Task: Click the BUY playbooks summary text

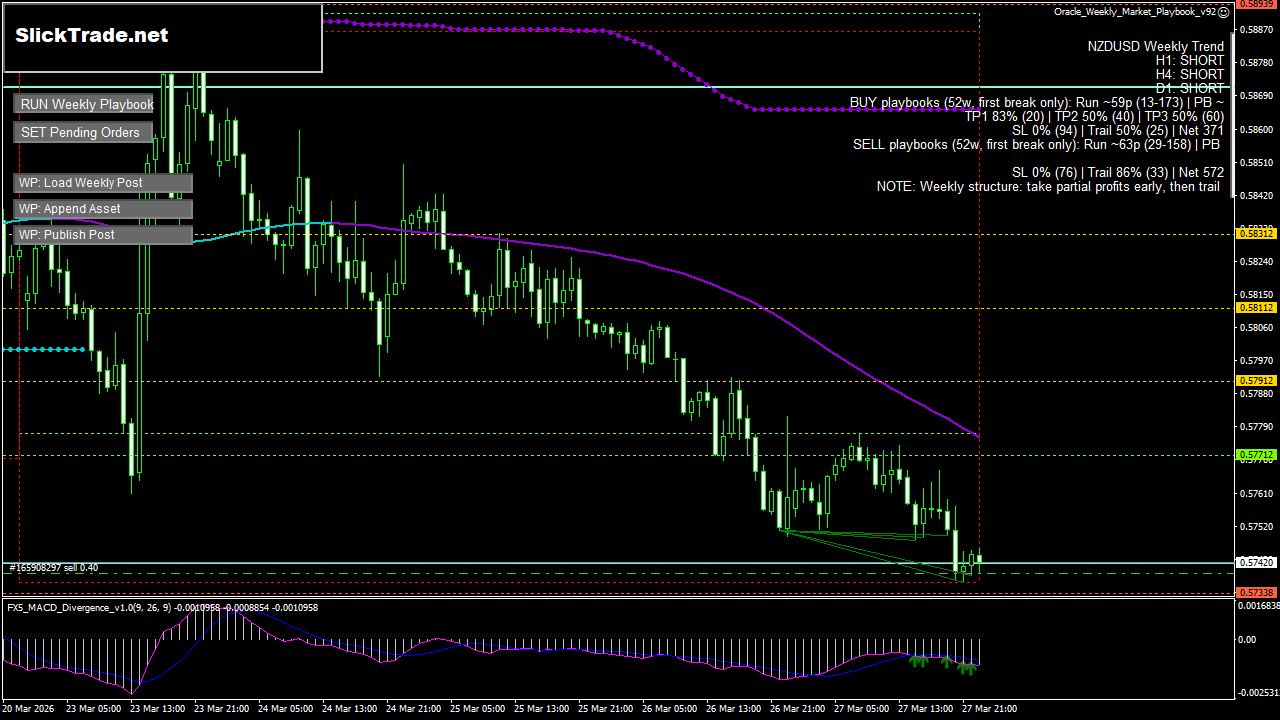Action: [x=1037, y=102]
